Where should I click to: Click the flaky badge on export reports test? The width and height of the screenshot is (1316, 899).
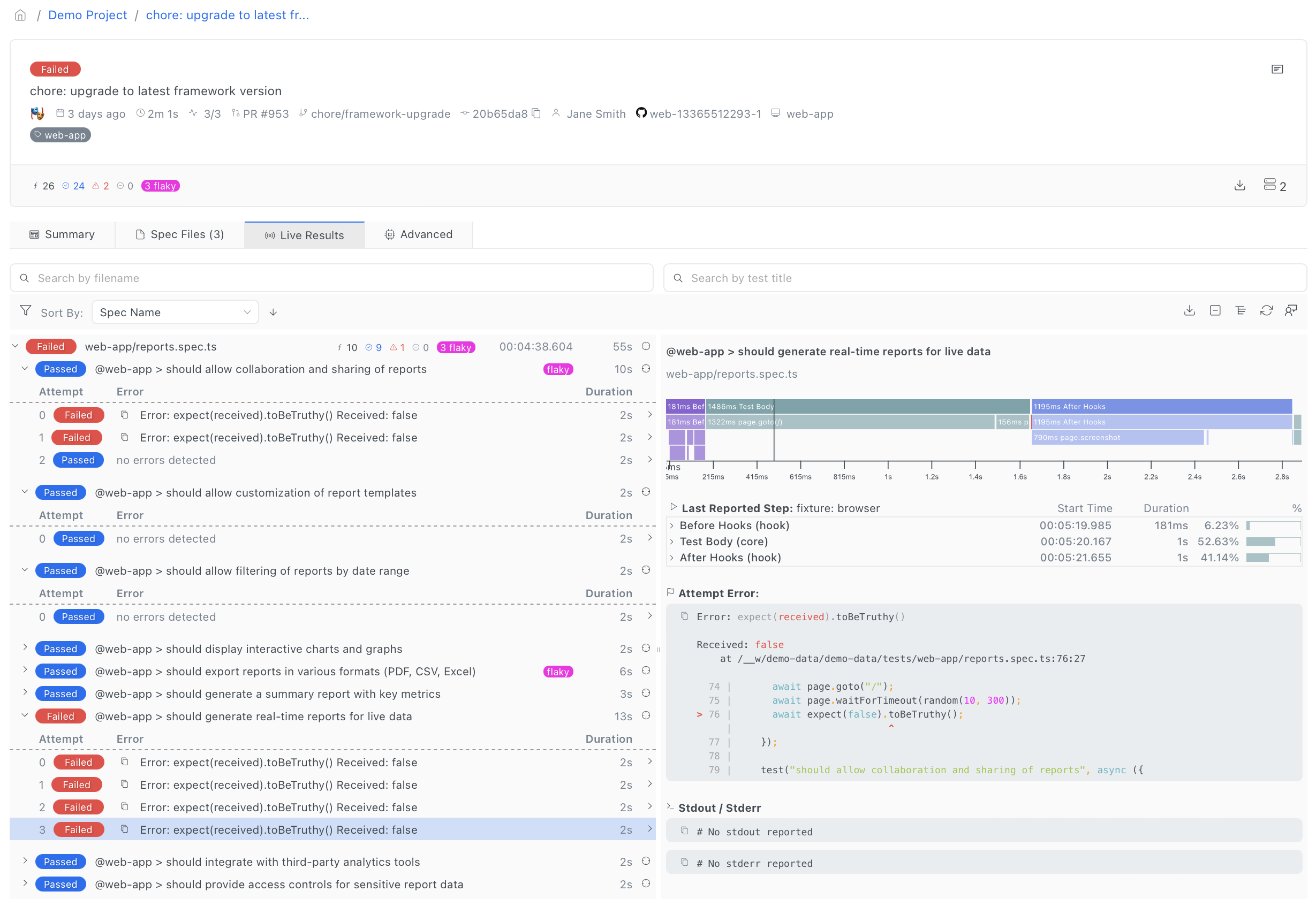point(558,672)
